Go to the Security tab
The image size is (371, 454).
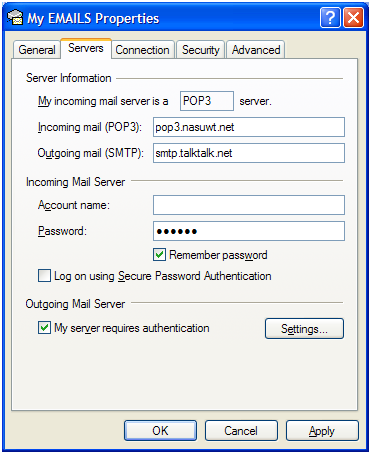201,50
